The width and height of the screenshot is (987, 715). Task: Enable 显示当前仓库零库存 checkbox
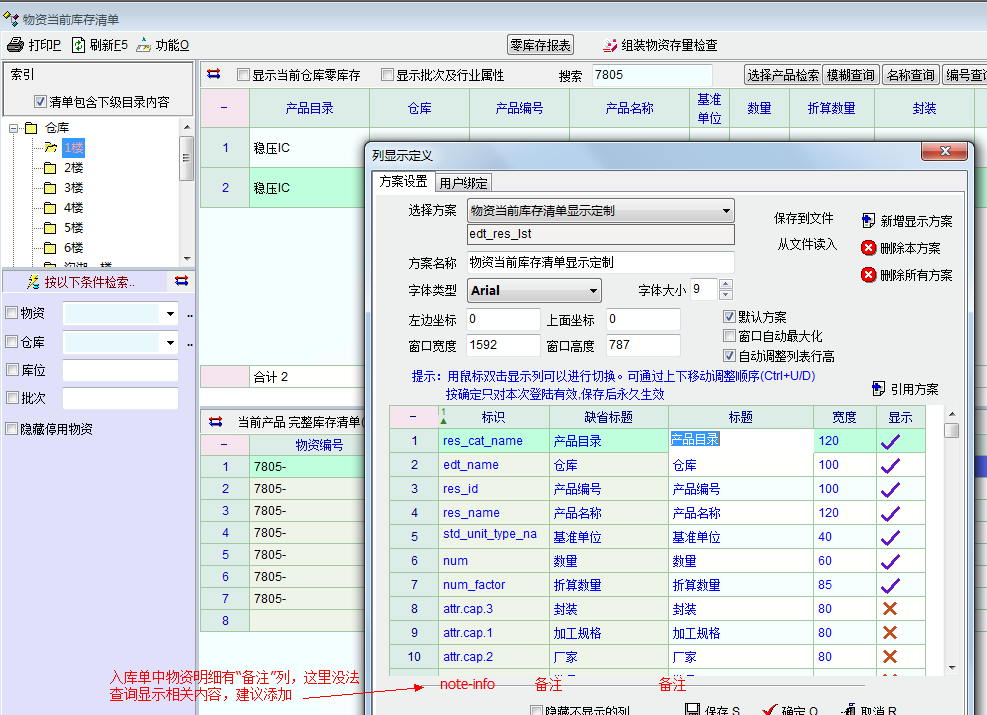tap(243, 75)
